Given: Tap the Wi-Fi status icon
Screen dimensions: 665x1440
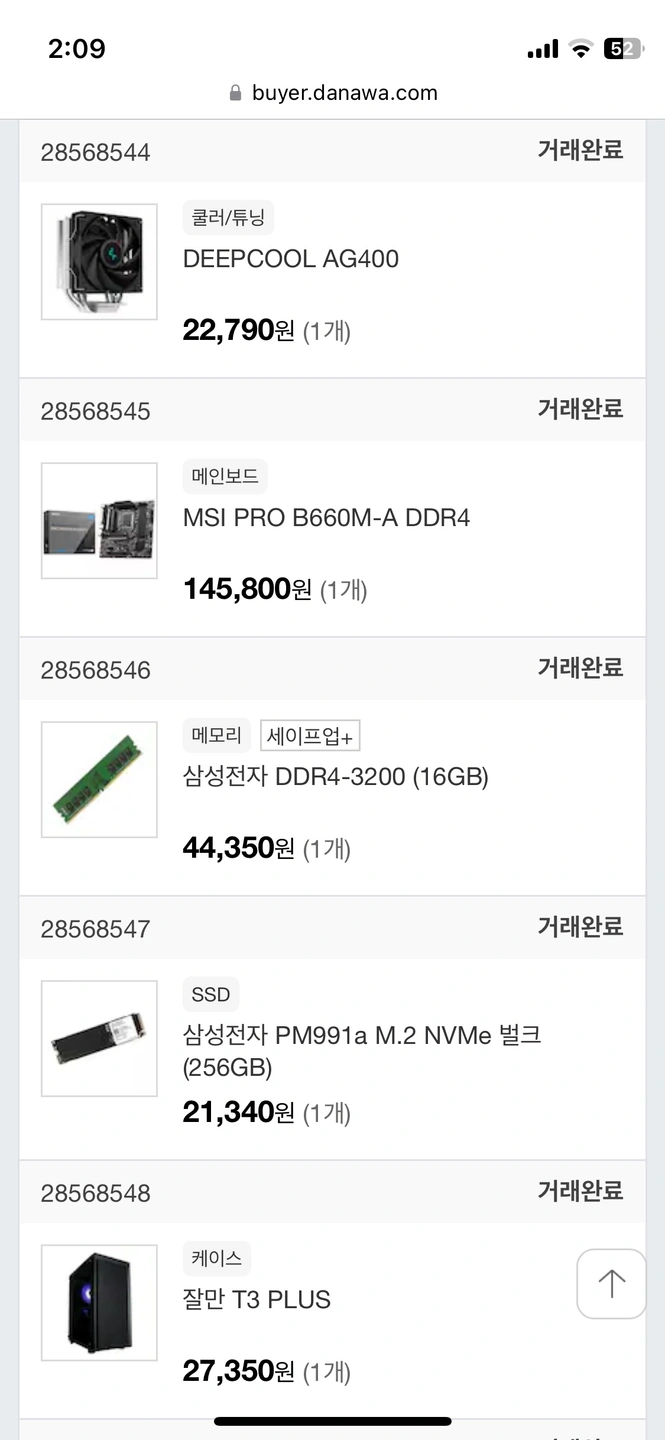Looking at the screenshot, I should 580,49.
